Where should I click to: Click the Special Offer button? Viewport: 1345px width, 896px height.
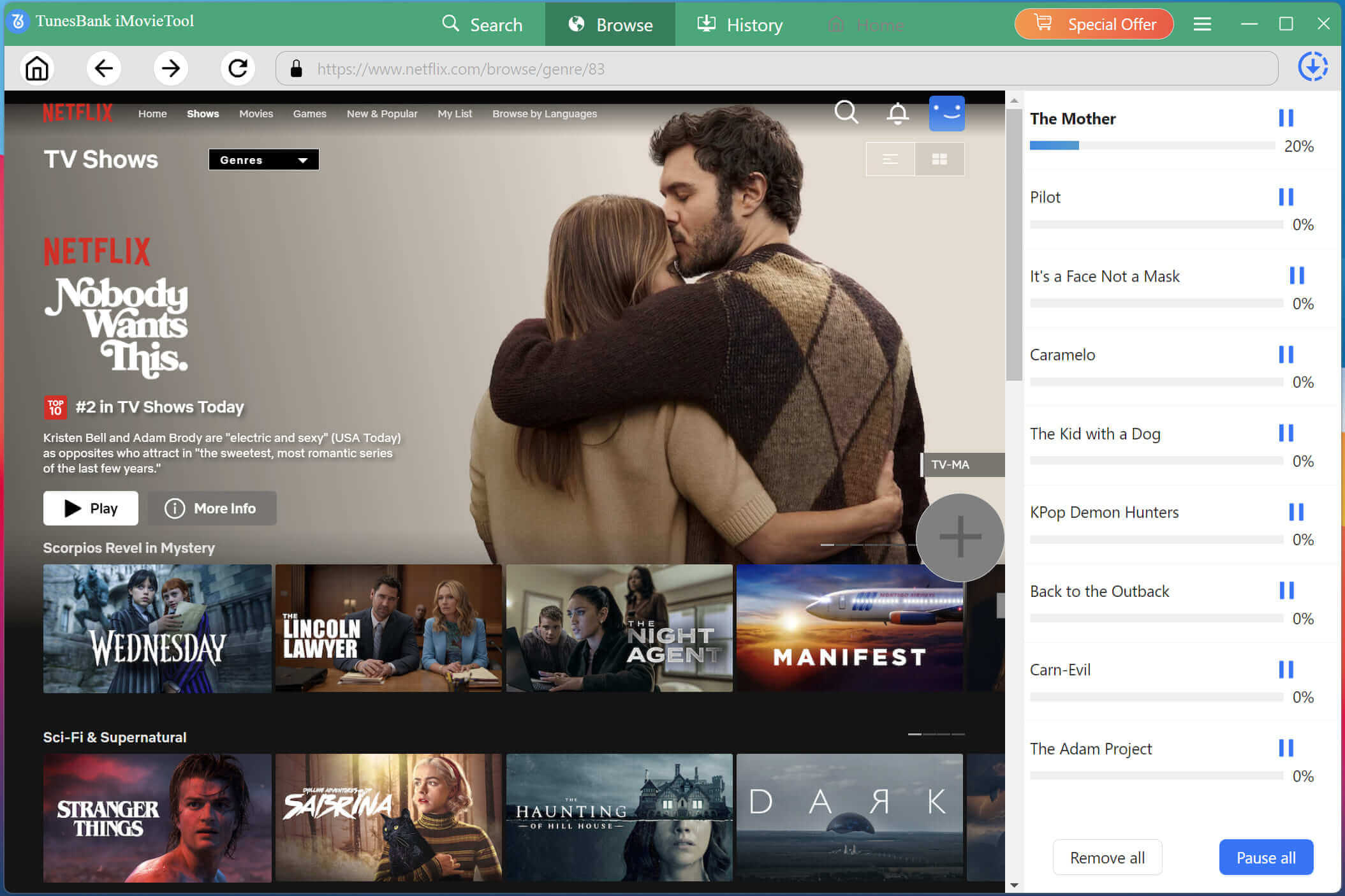coord(1094,24)
